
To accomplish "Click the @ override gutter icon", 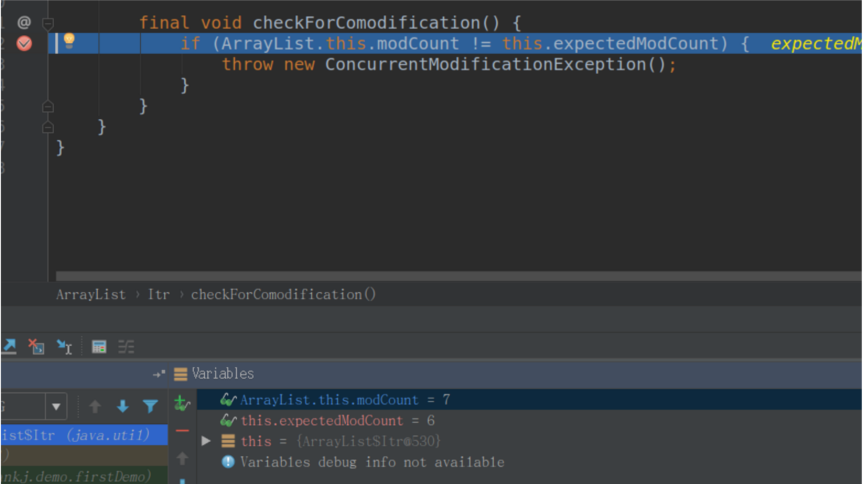I will [x=24, y=22].
